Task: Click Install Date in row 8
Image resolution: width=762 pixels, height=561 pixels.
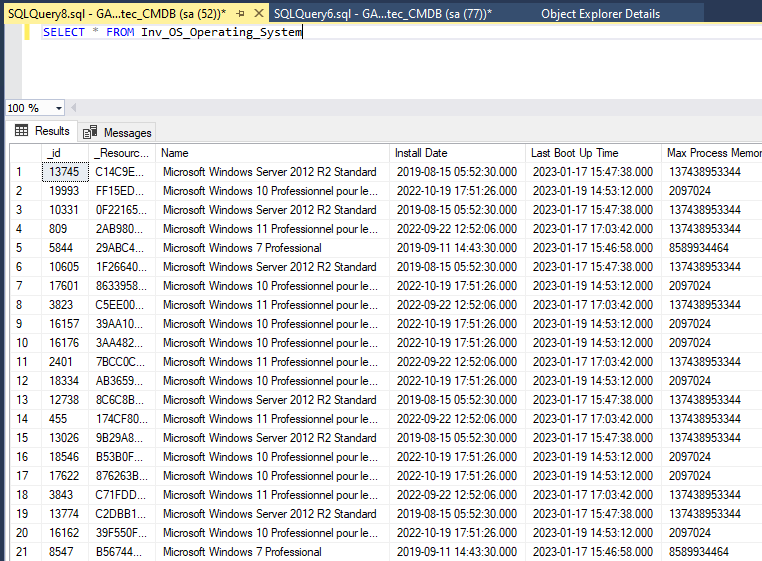Action: [457, 305]
